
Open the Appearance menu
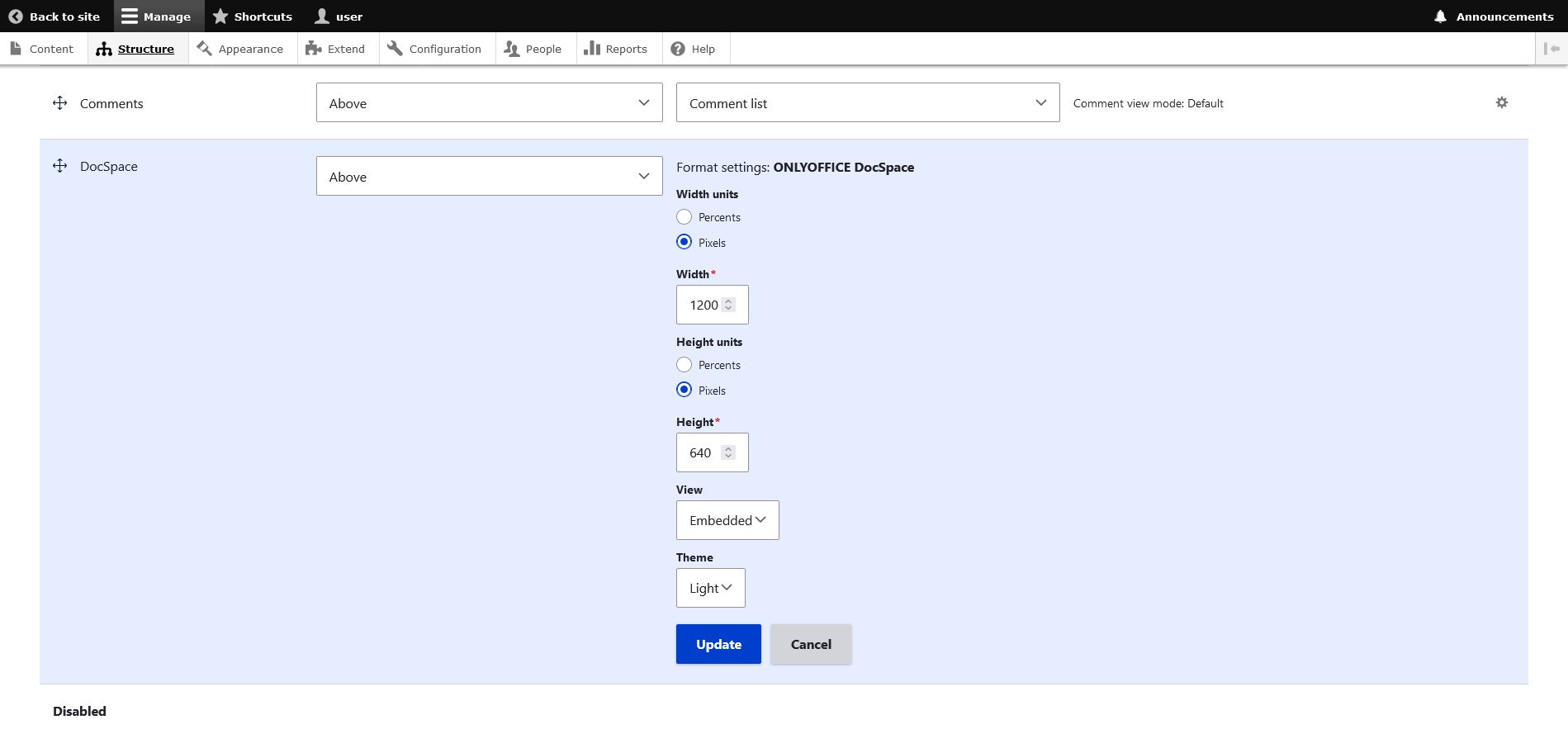coord(243,49)
